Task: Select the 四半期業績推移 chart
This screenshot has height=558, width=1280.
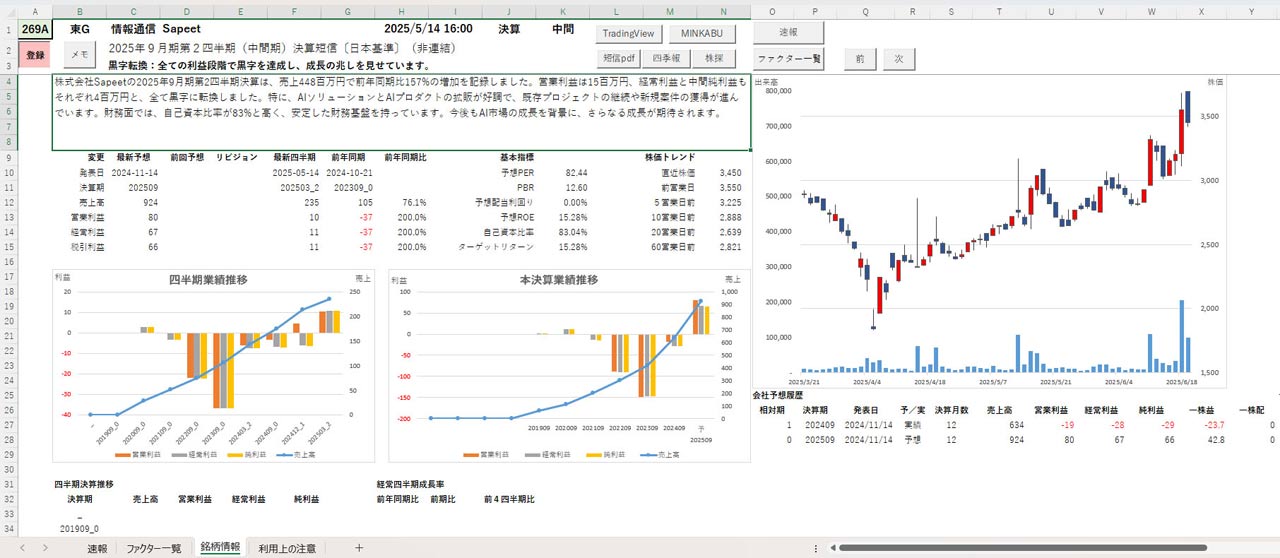Action: (x=215, y=365)
